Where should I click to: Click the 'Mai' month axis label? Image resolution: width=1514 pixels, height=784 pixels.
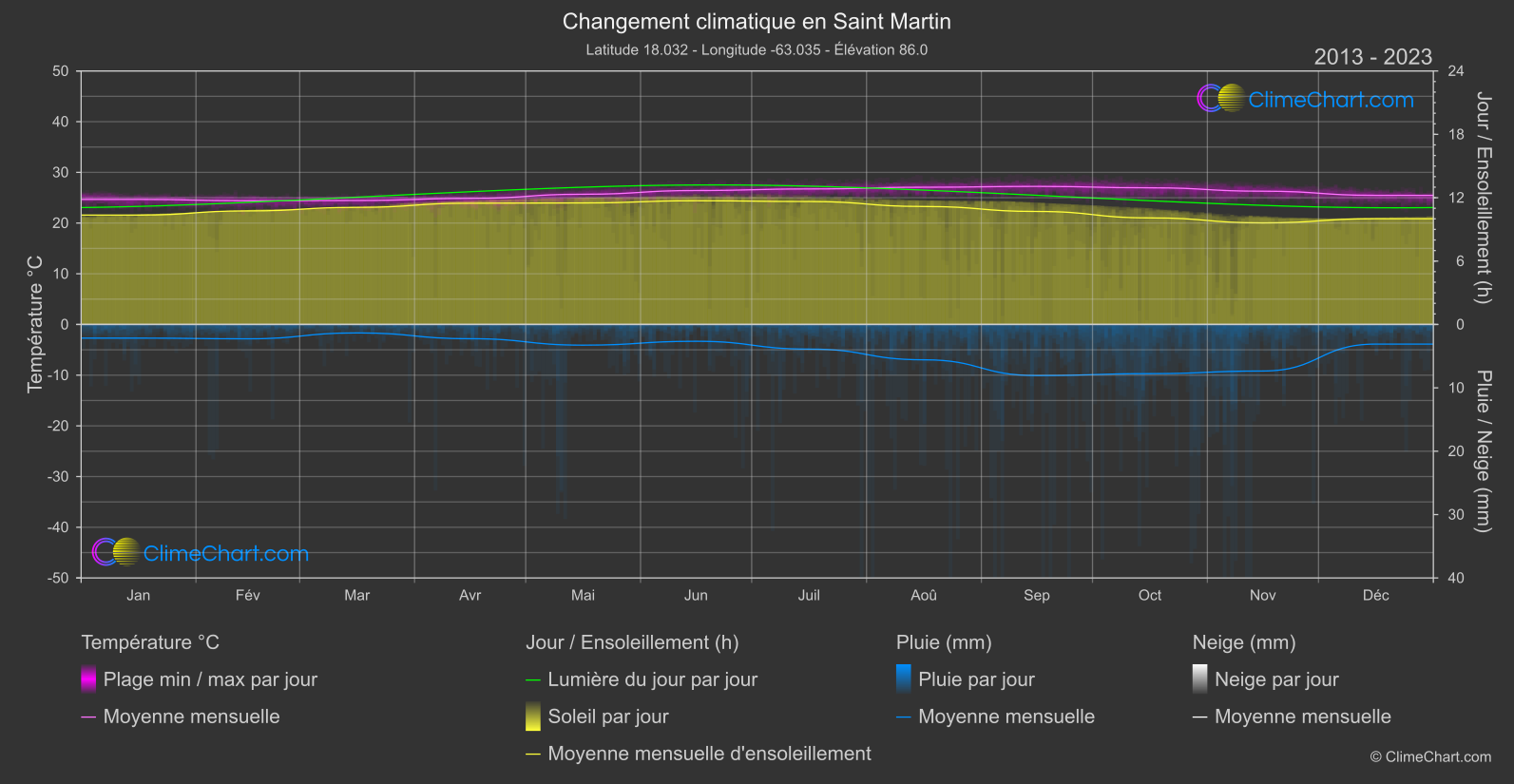[583, 595]
